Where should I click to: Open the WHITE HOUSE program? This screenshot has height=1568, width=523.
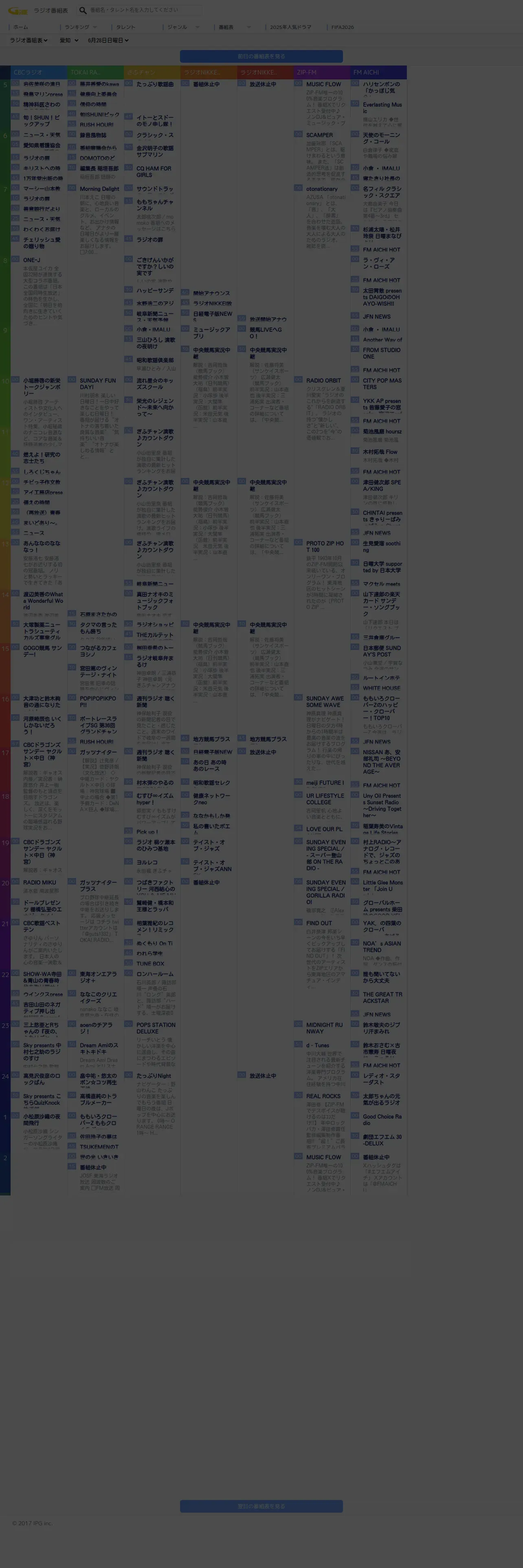pos(382,688)
